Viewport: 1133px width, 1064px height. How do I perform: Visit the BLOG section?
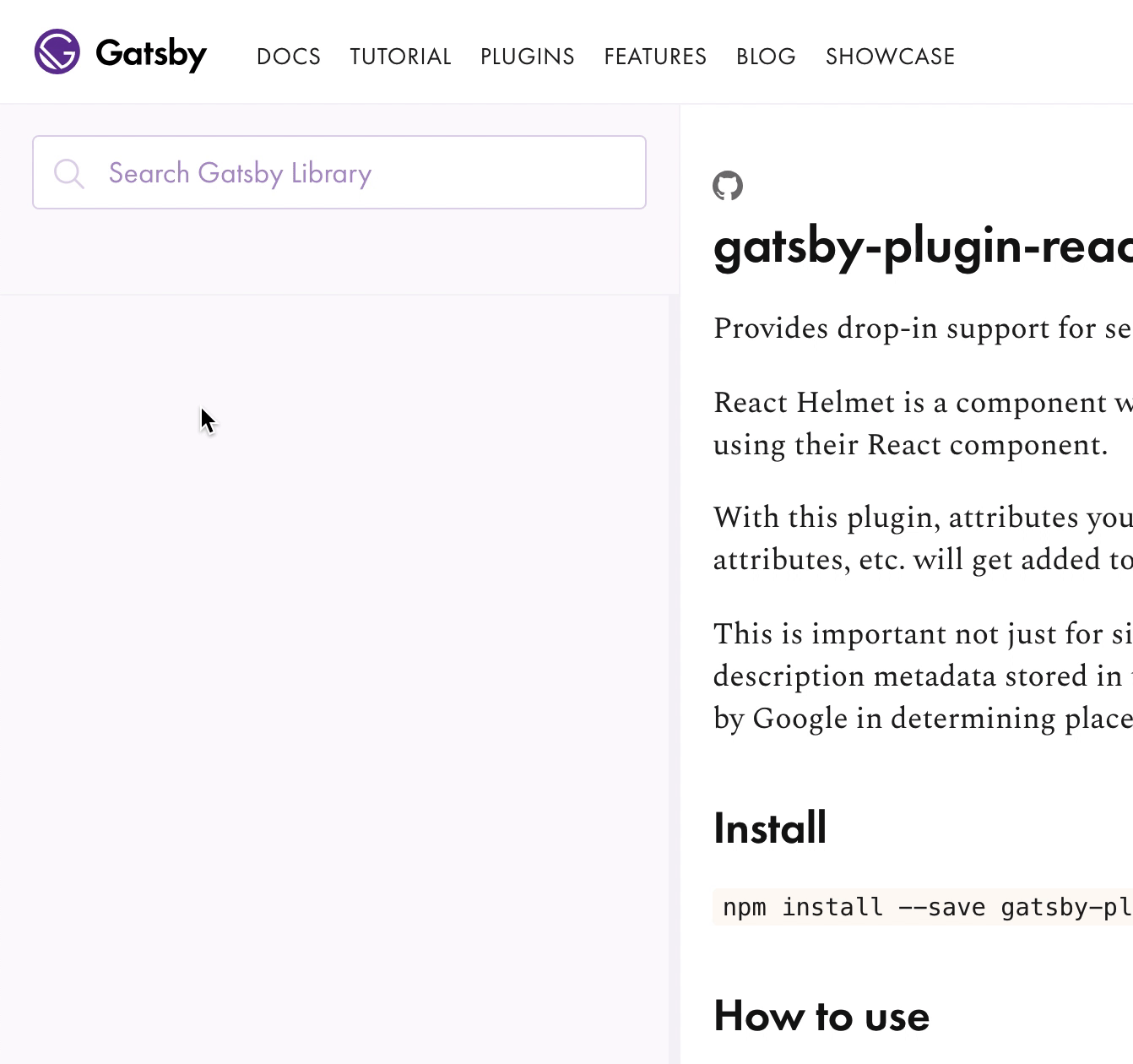click(x=765, y=56)
